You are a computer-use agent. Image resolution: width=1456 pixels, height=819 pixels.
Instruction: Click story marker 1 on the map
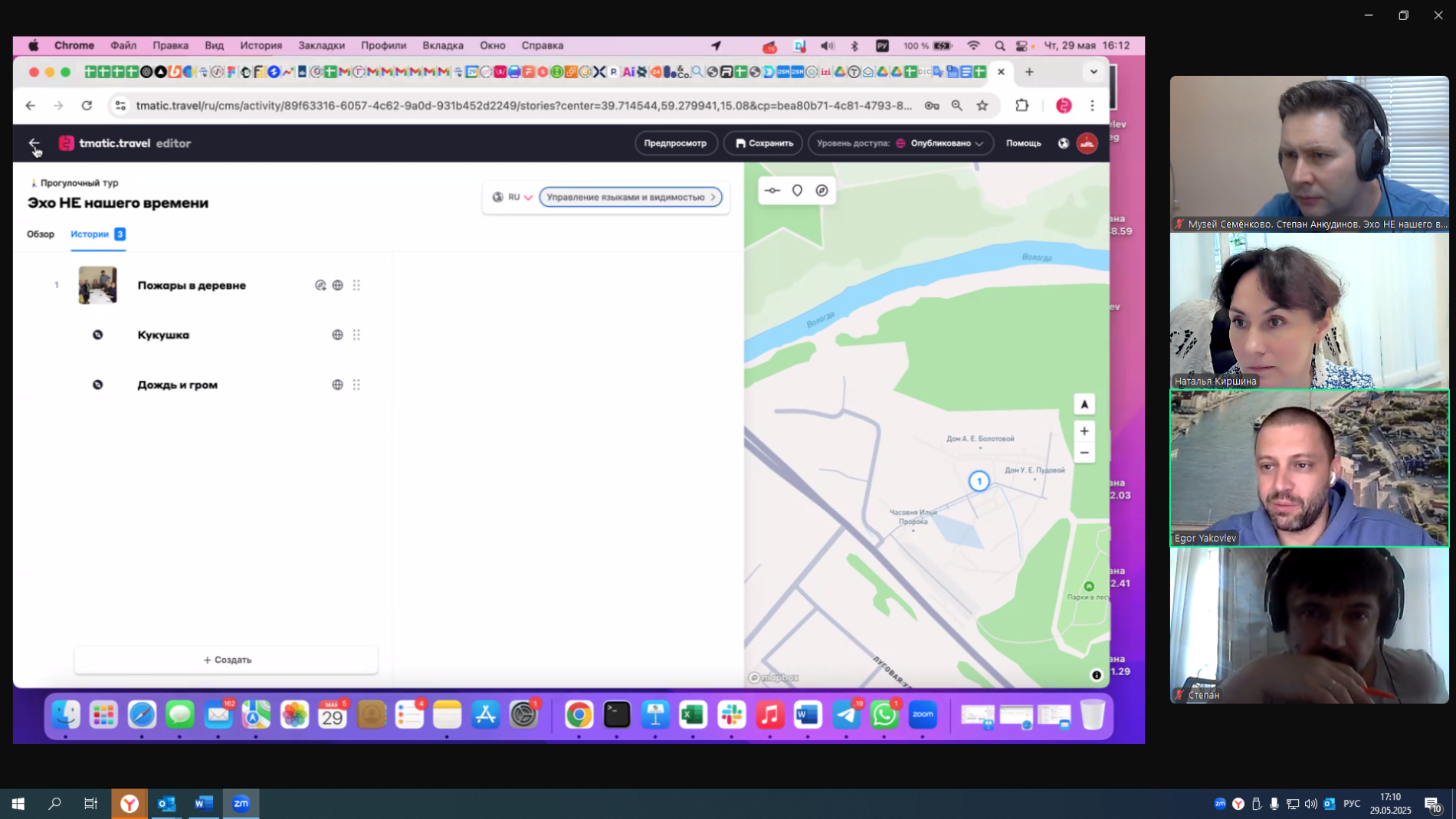979,481
